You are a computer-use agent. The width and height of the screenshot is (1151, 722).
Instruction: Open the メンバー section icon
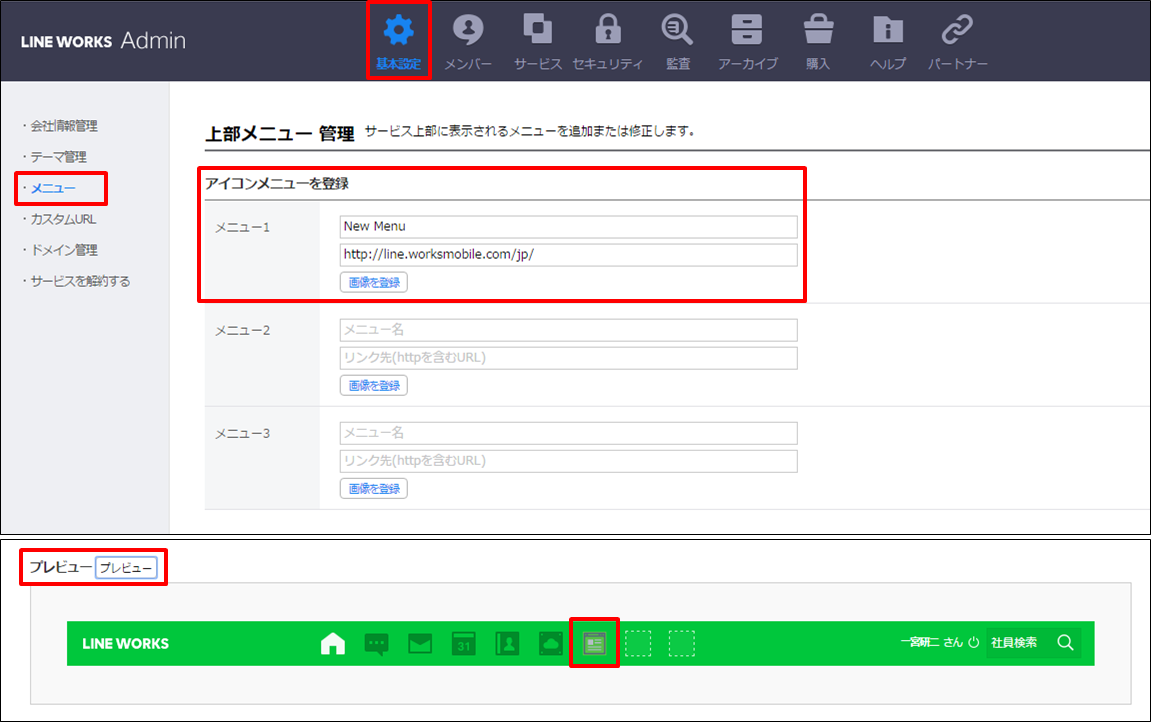[467, 32]
